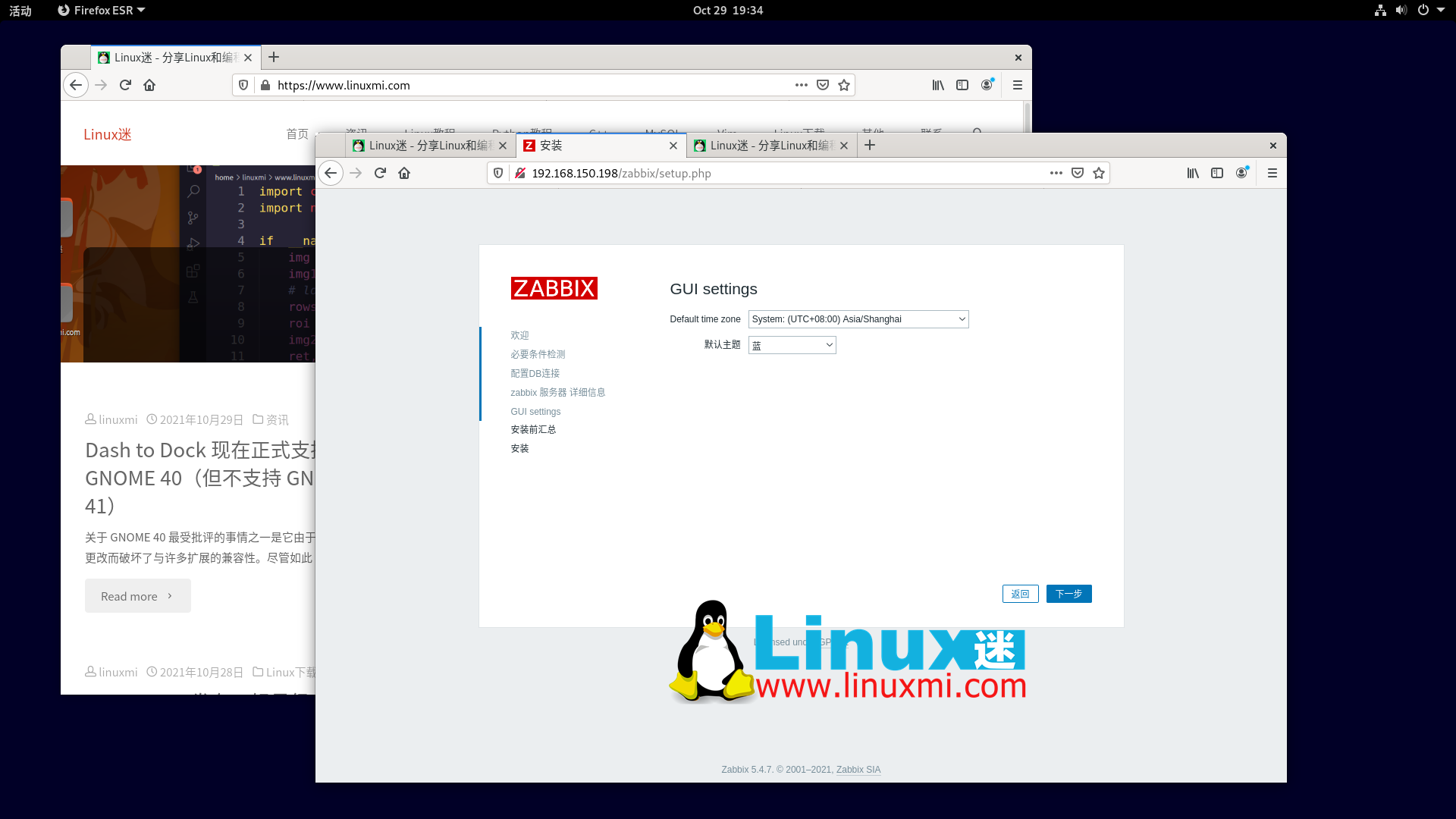Image resolution: width=1456 pixels, height=819 pixels.
Task: Open volume icon in top bar
Action: 1401,10
